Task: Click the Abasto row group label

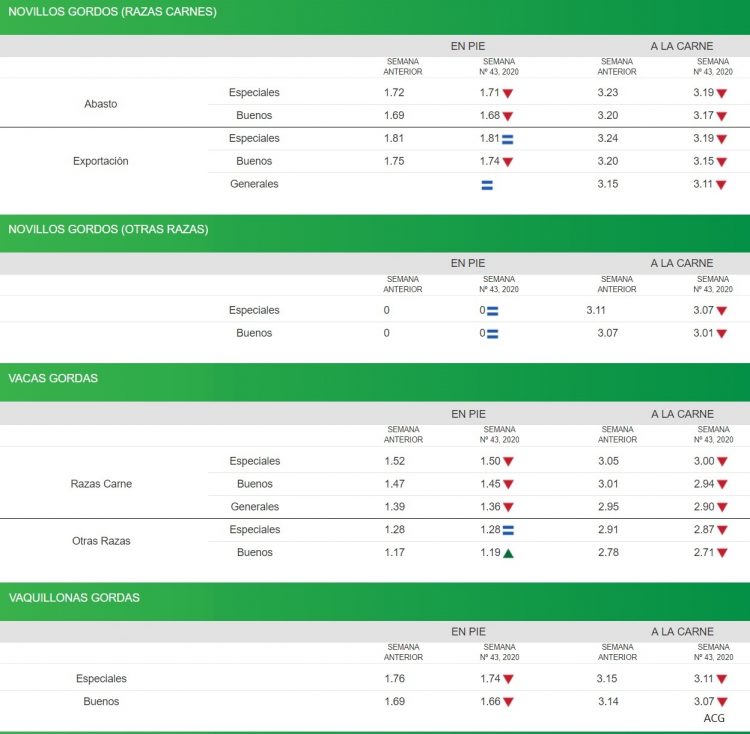Action: coord(101,104)
